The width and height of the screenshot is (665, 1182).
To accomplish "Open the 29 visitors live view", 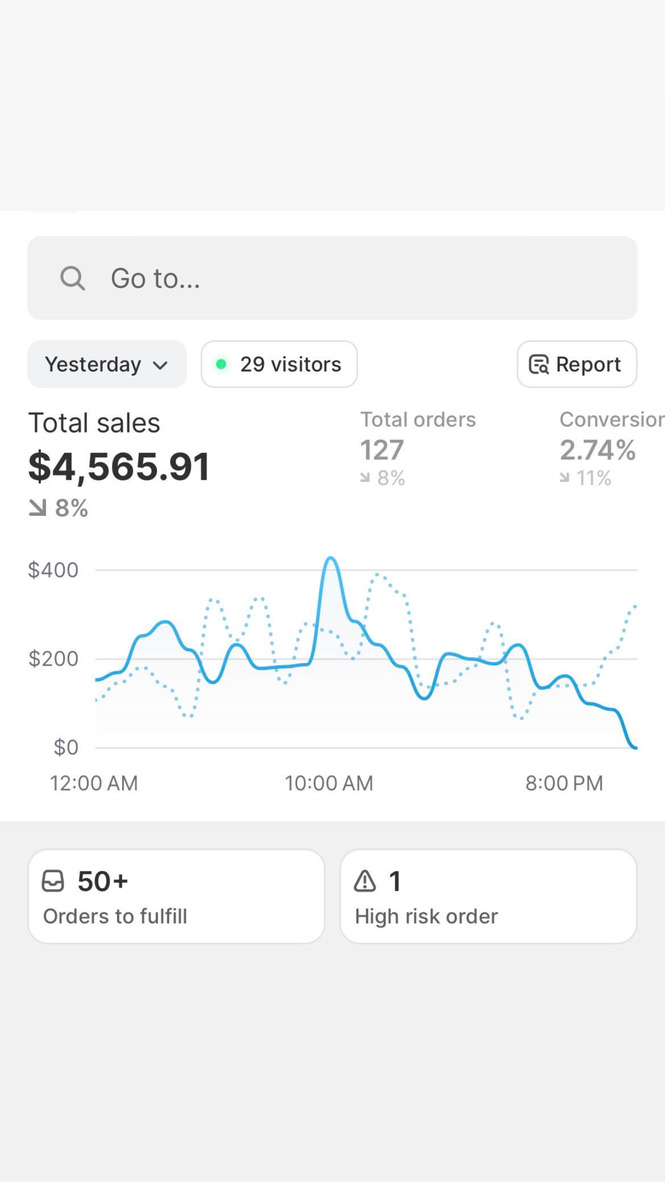I will coord(279,364).
